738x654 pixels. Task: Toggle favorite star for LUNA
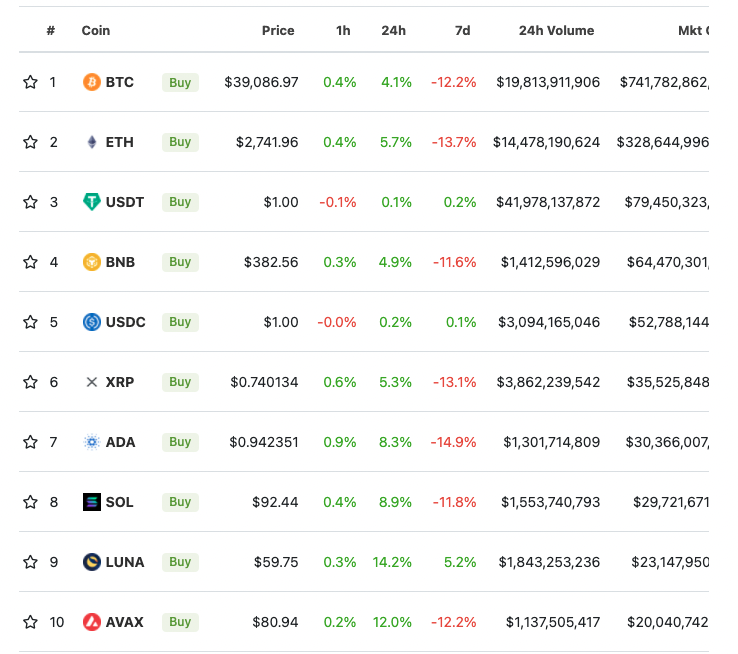30,562
